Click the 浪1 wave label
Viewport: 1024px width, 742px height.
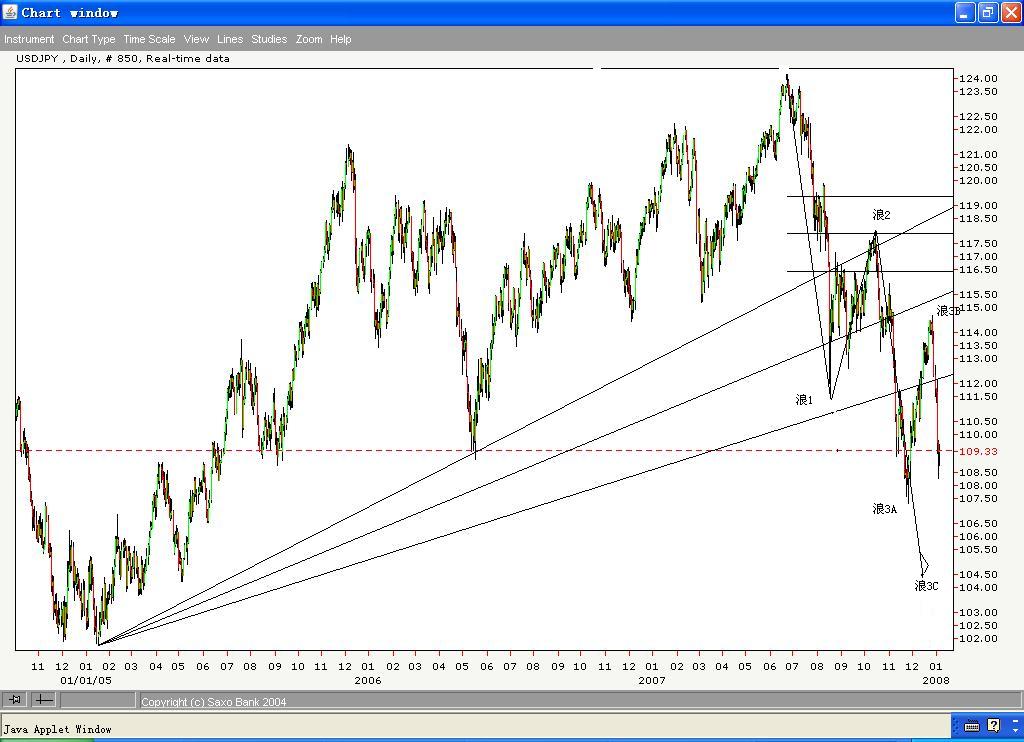tap(804, 400)
